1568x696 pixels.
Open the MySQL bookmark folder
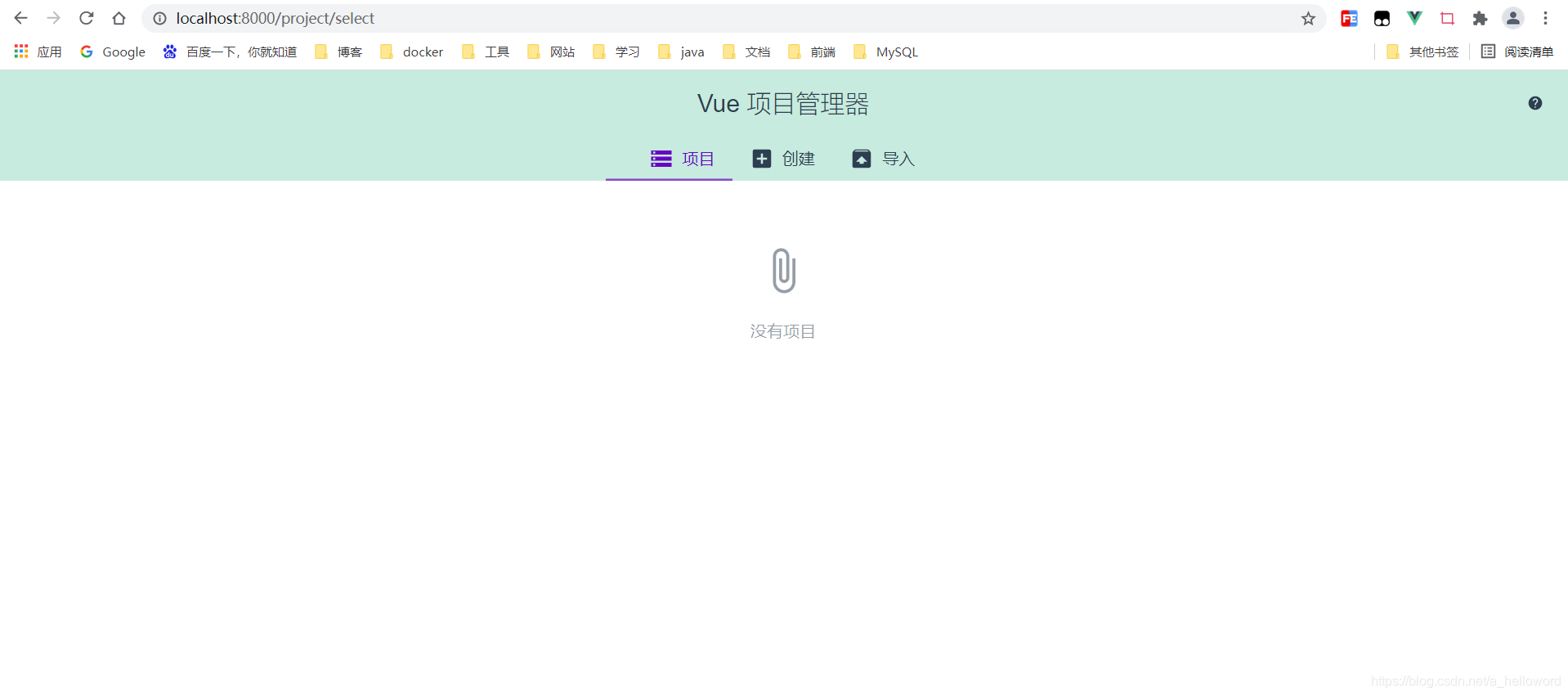pyautogui.click(x=886, y=52)
